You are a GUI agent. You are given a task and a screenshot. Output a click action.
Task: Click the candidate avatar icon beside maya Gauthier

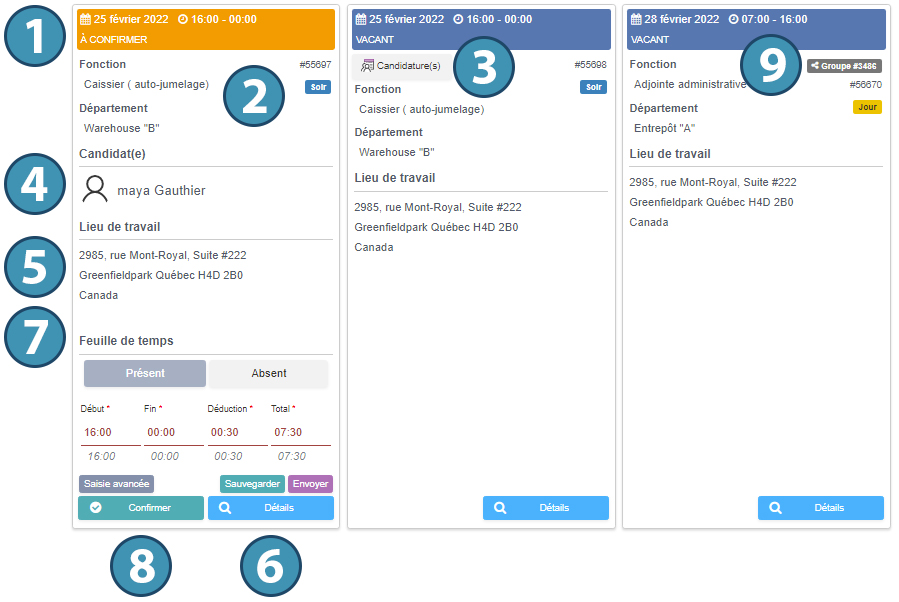tap(96, 189)
